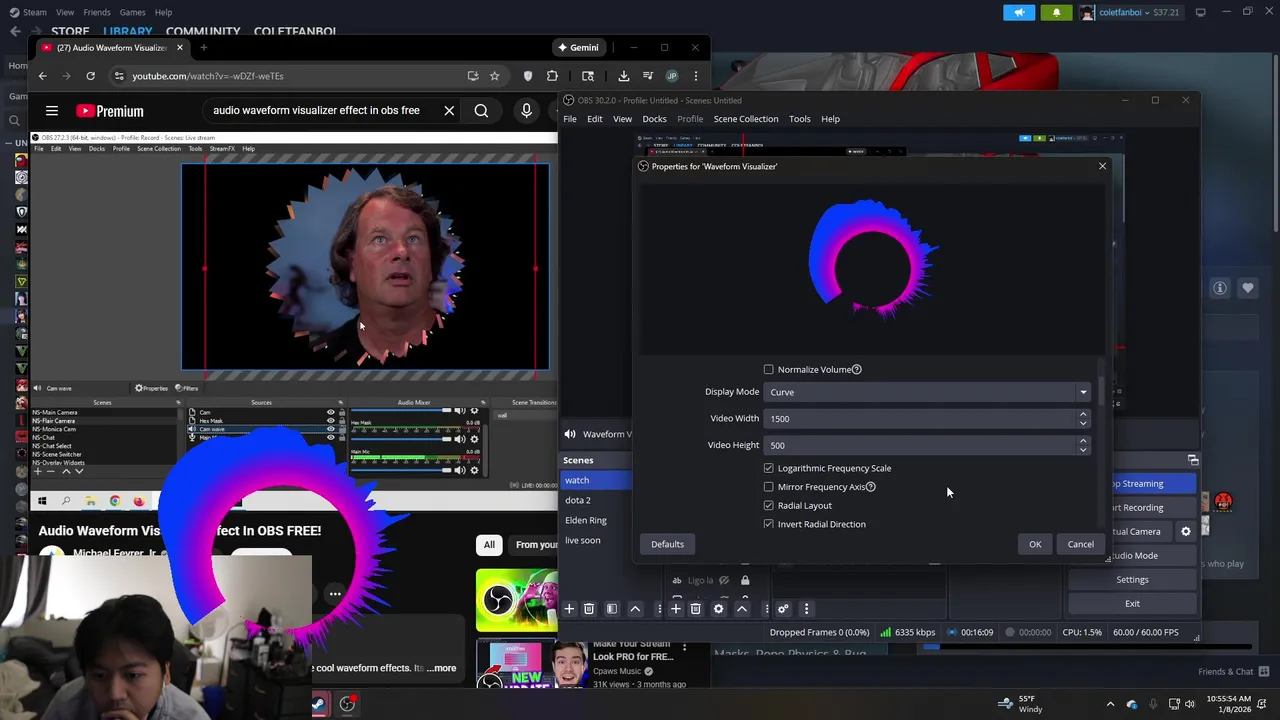
Task: Open the OBS Tools menu
Action: [x=799, y=119]
